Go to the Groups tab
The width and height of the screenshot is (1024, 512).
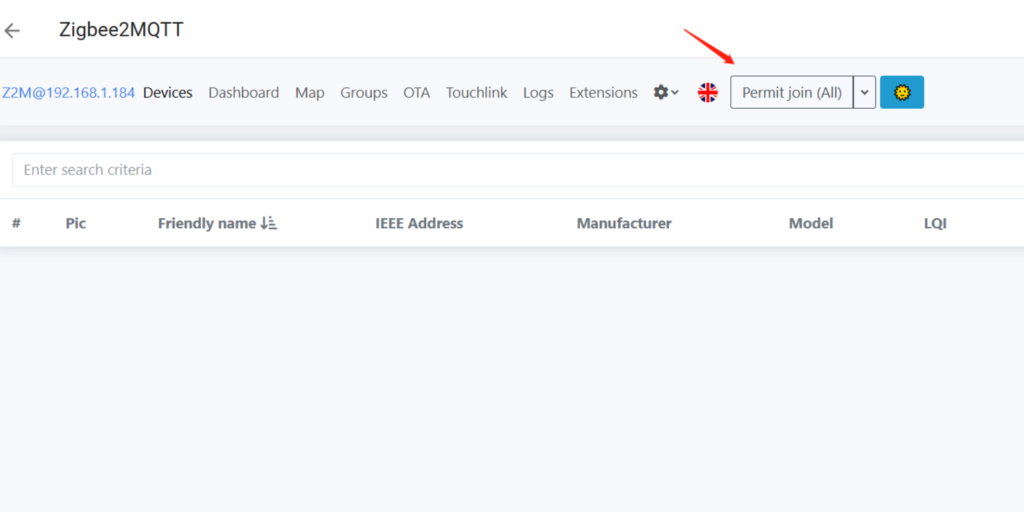(x=364, y=93)
